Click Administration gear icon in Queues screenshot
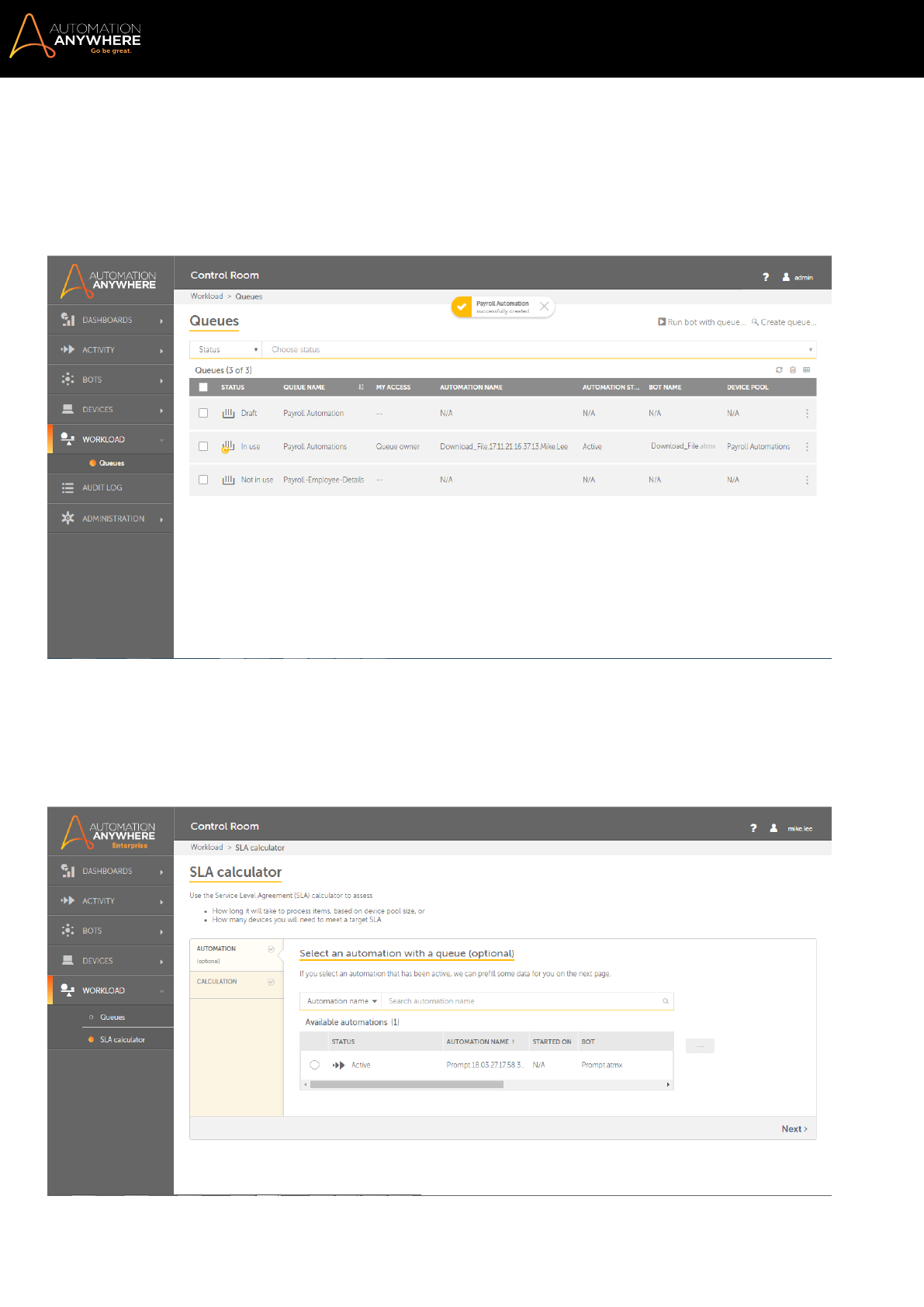 click(67, 518)
